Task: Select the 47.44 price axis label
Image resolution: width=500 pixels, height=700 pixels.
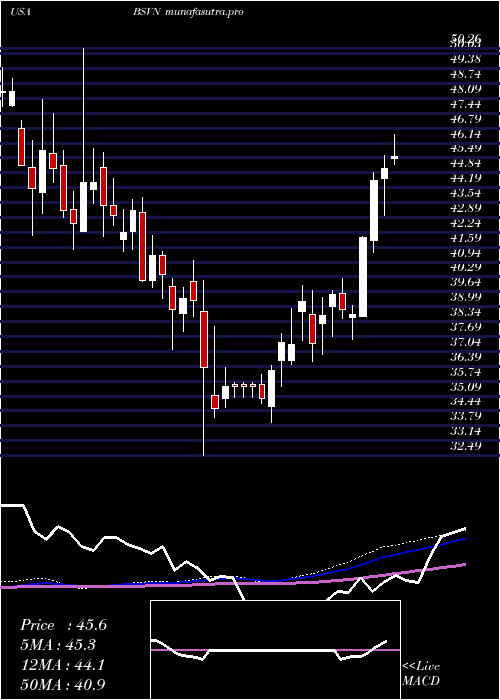Action: point(466,104)
